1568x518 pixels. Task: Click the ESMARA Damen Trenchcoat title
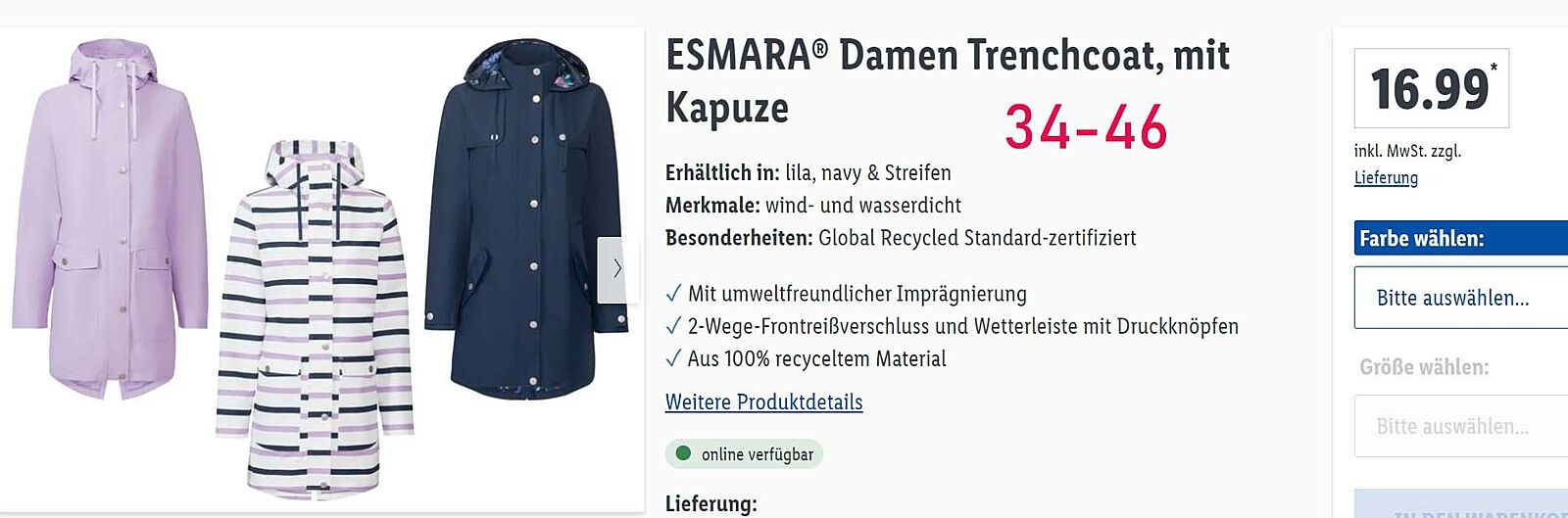(x=947, y=81)
